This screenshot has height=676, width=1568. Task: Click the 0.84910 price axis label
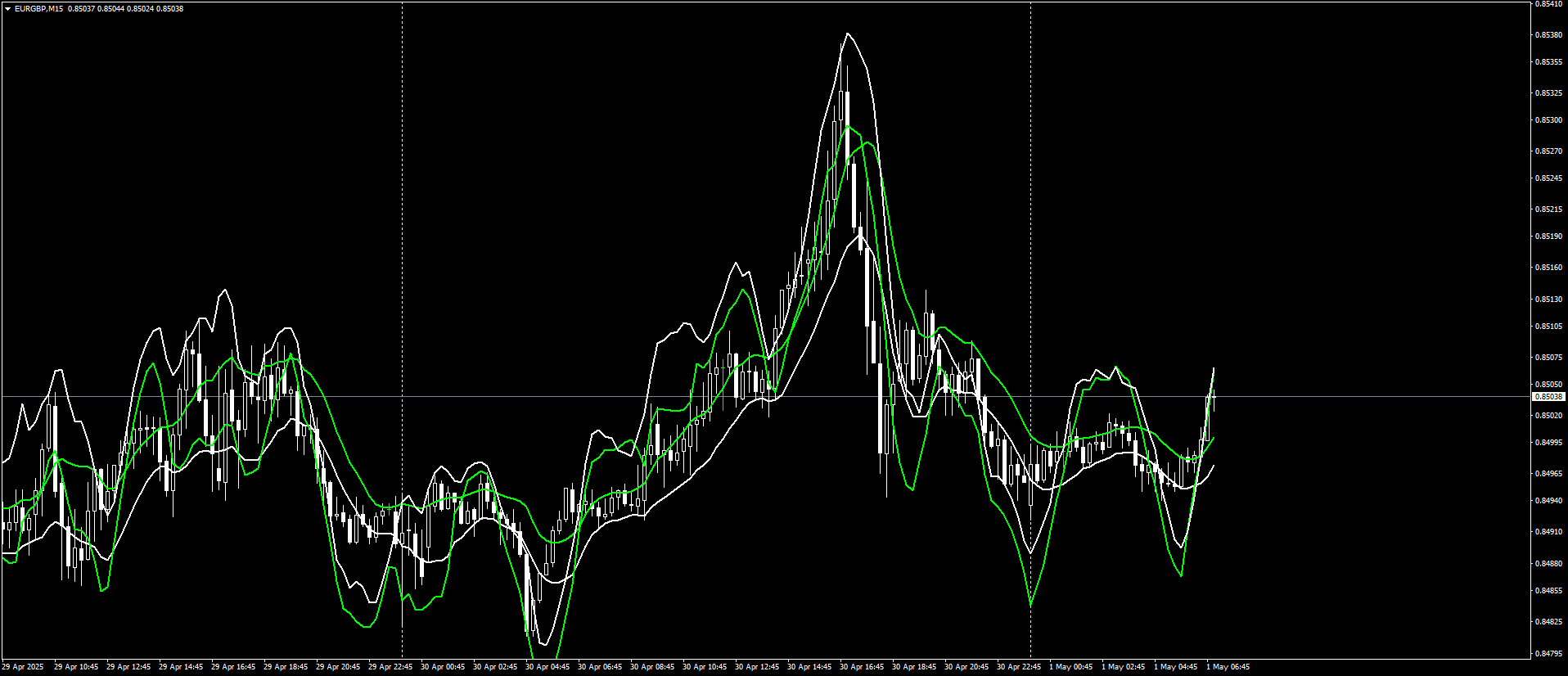pos(1548,532)
